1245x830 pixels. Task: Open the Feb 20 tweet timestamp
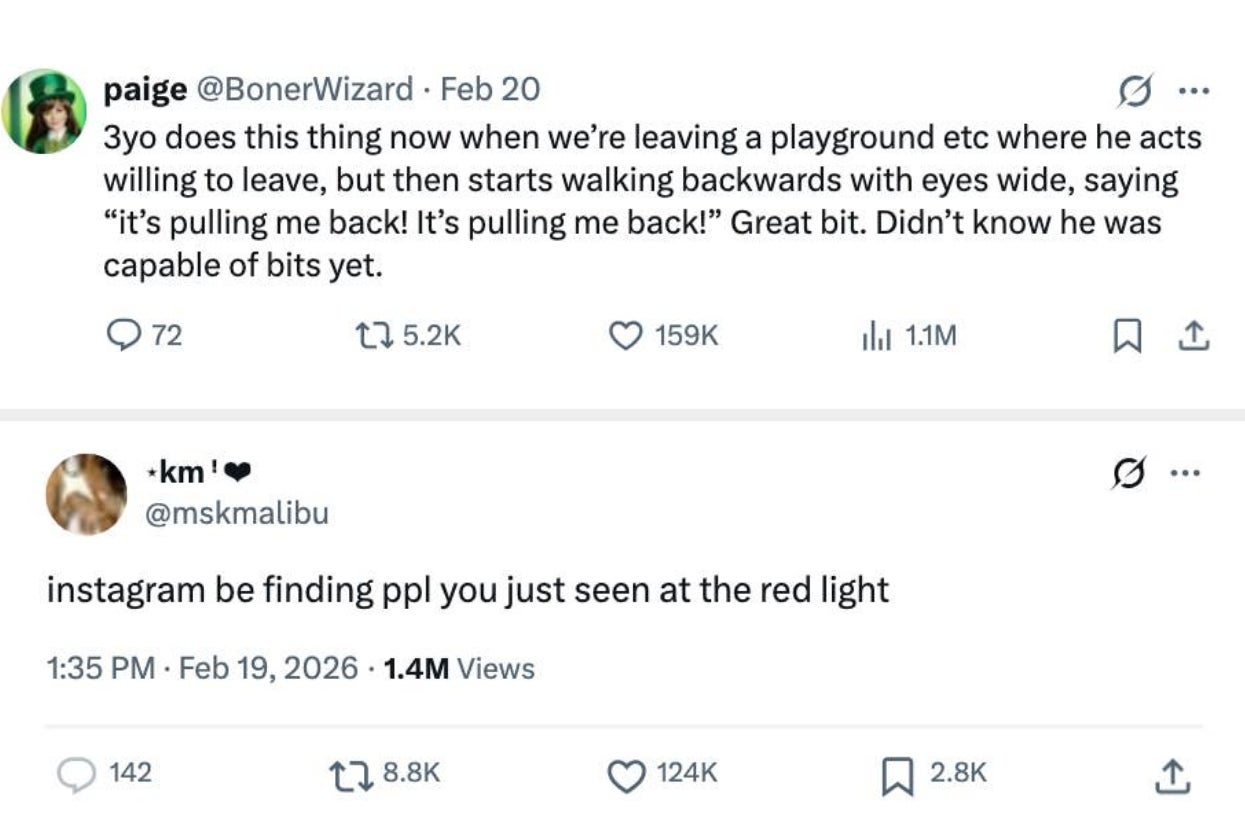pyautogui.click(x=490, y=90)
